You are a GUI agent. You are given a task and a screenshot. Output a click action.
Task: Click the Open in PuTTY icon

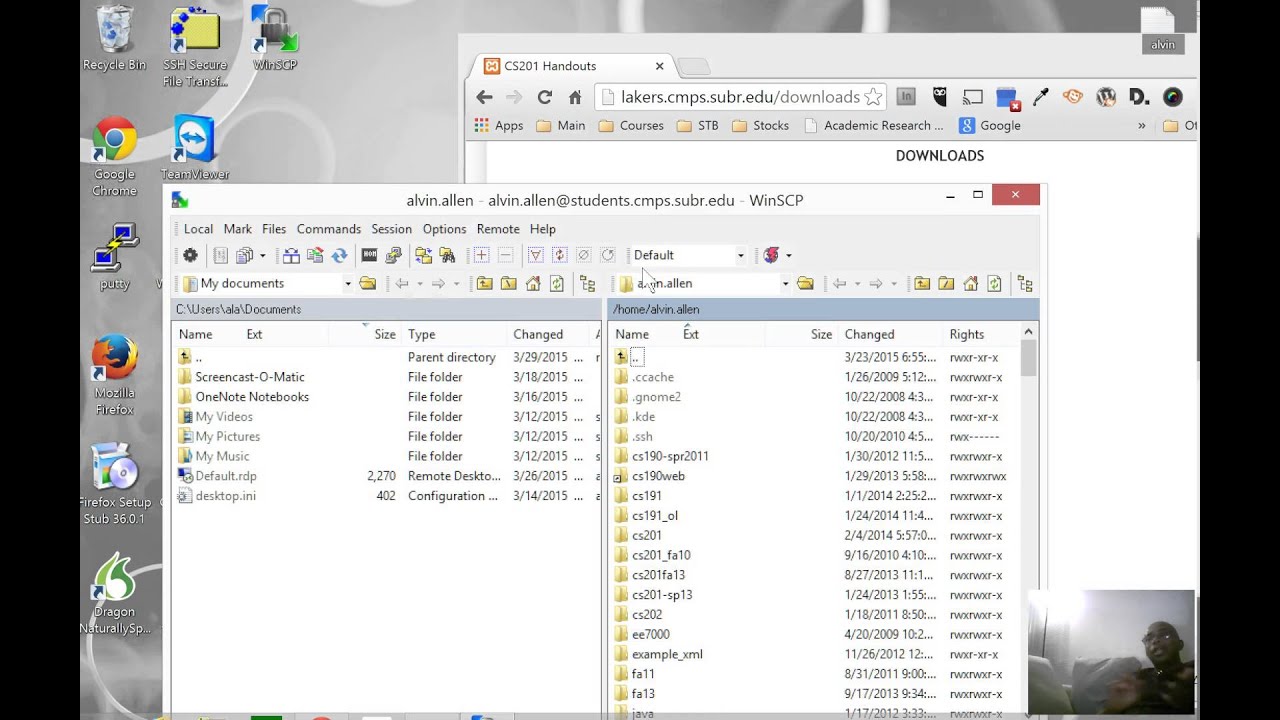pyautogui.click(x=393, y=255)
